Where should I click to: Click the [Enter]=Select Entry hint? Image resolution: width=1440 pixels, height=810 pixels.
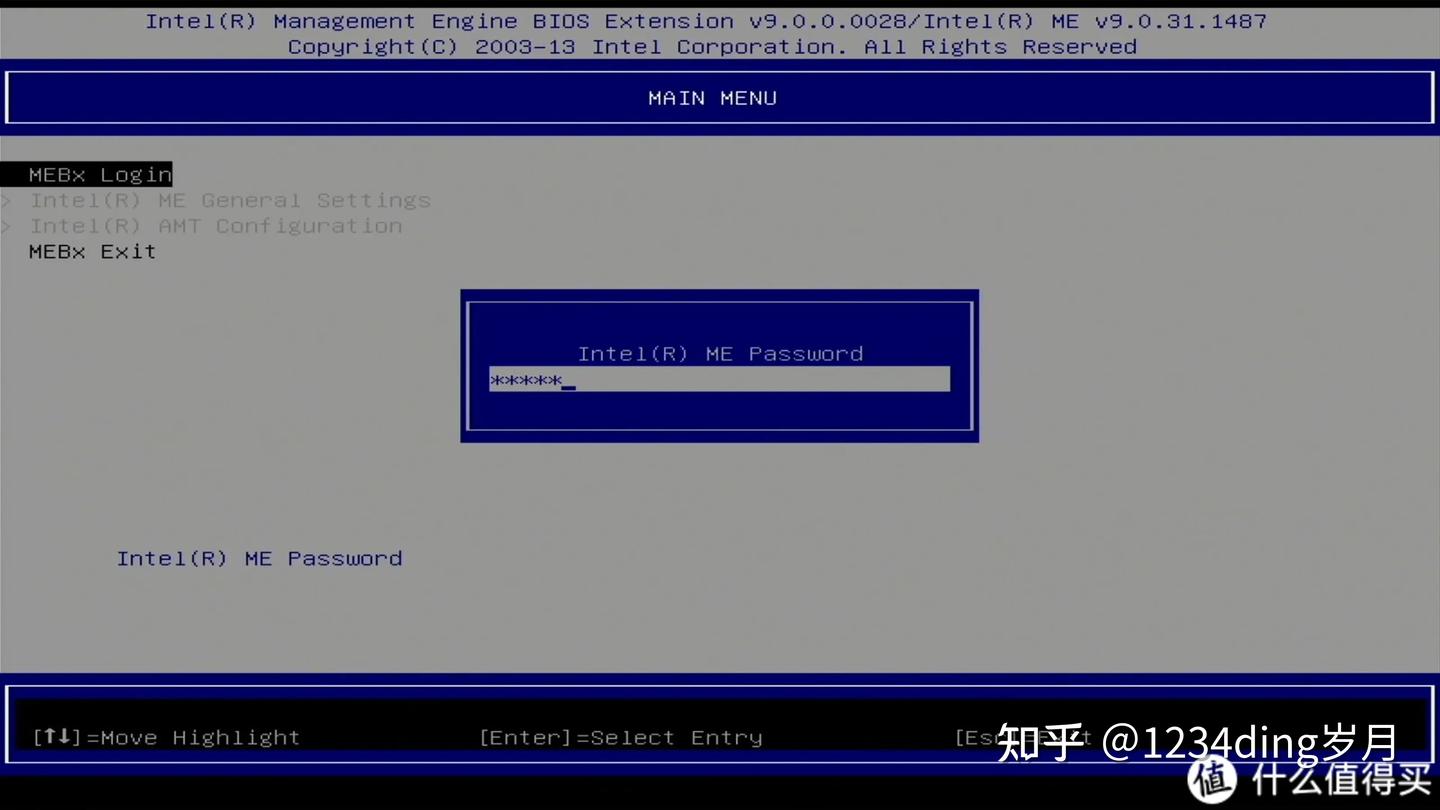pos(620,737)
